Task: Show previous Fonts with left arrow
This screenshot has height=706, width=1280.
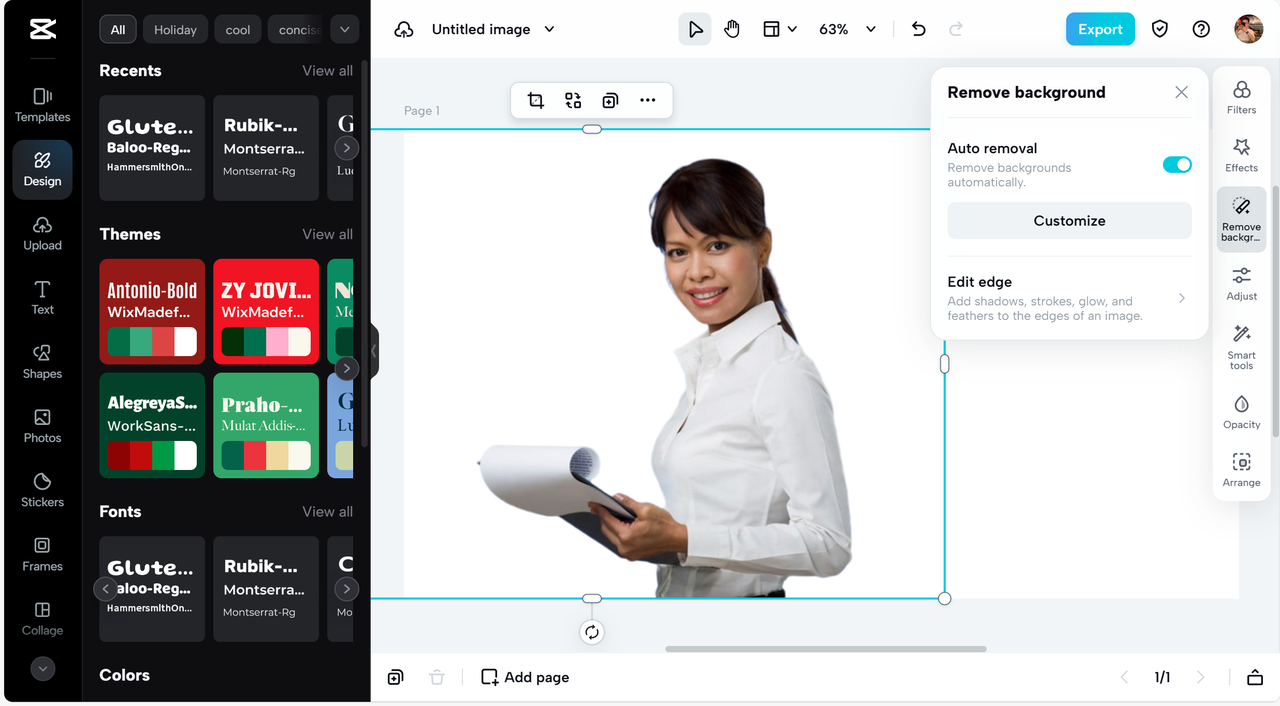Action: (106, 589)
